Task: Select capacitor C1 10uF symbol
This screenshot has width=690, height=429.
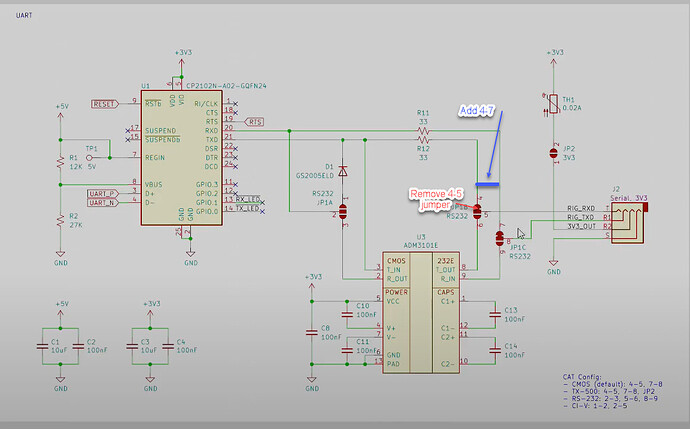Action: (x=42, y=347)
